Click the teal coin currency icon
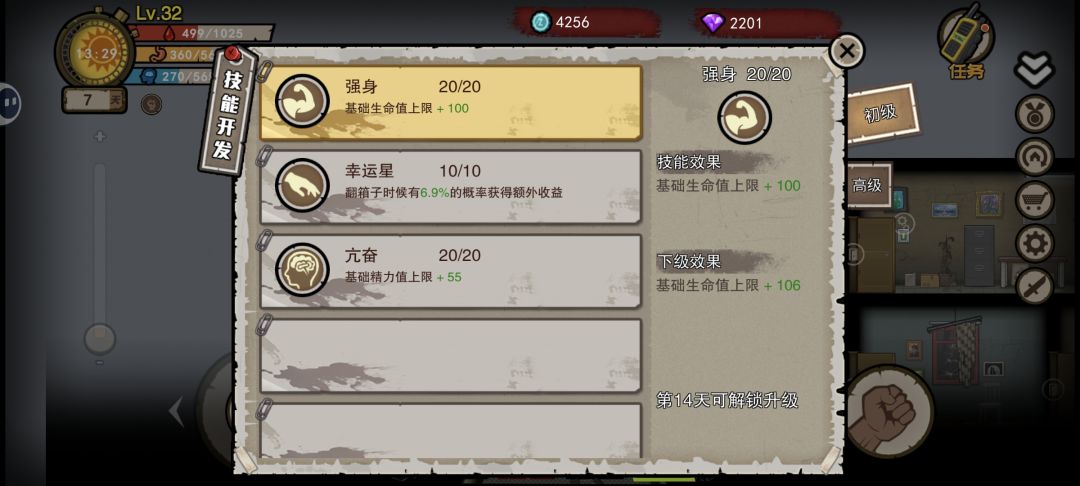This screenshot has width=1080, height=486. coord(541,22)
